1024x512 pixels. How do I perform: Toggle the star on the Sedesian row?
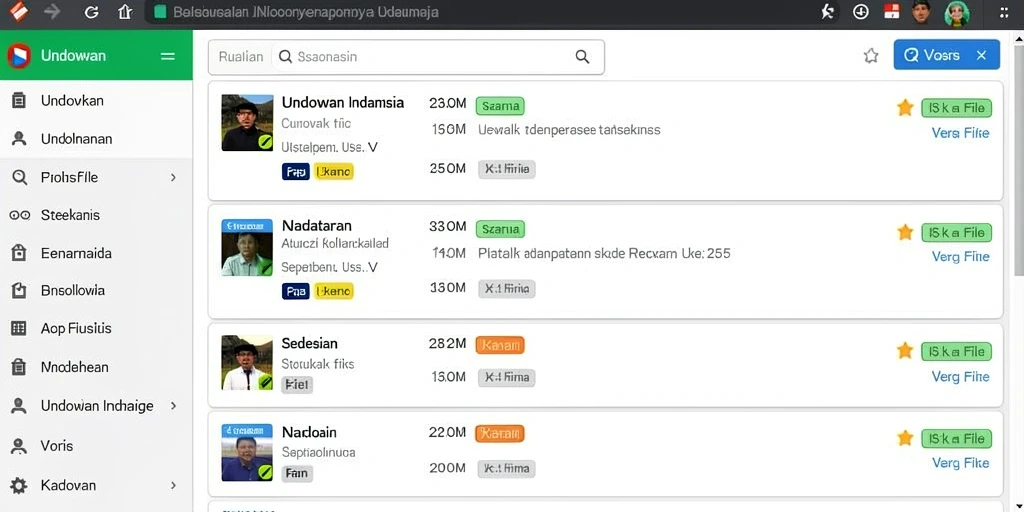[x=904, y=351]
